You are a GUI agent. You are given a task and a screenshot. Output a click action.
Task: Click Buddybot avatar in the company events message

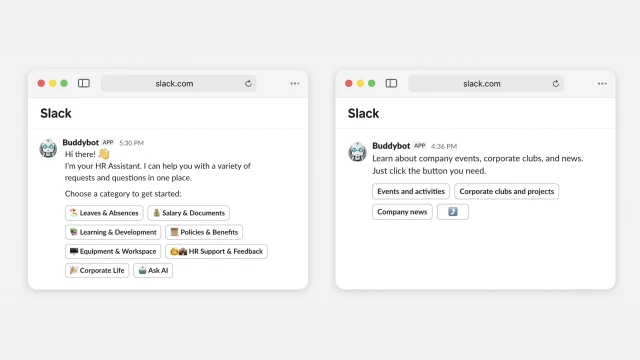(357, 151)
